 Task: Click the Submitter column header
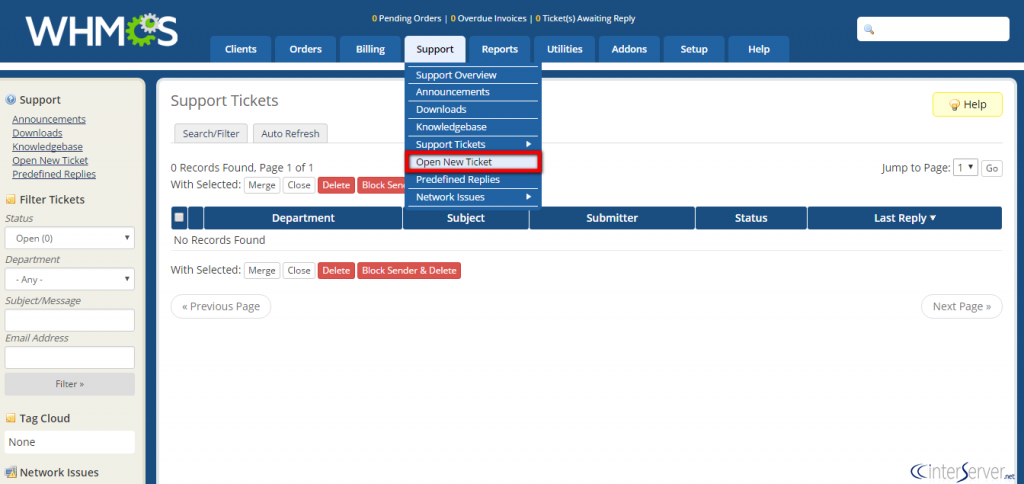612,218
